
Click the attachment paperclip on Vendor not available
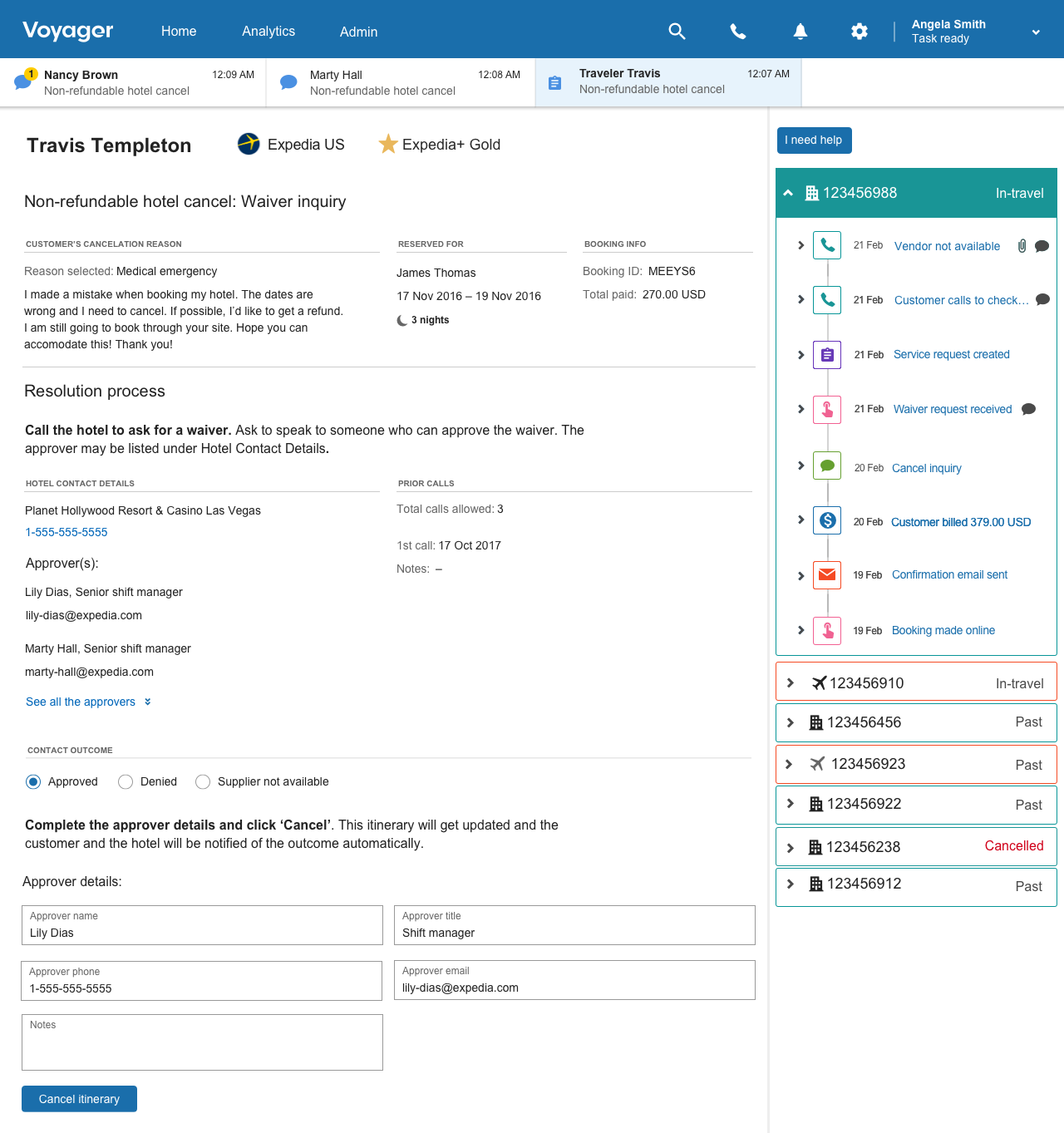[x=1022, y=246]
